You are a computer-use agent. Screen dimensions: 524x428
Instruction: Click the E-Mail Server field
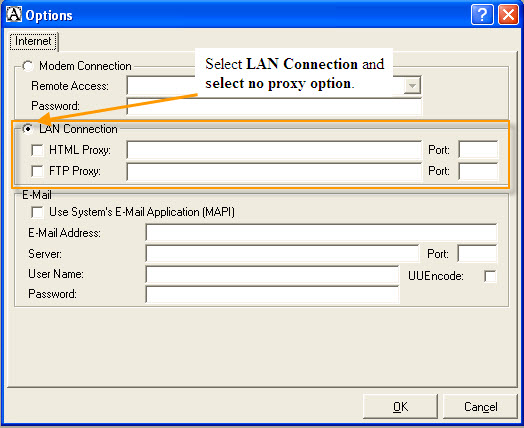click(x=282, y=254)
